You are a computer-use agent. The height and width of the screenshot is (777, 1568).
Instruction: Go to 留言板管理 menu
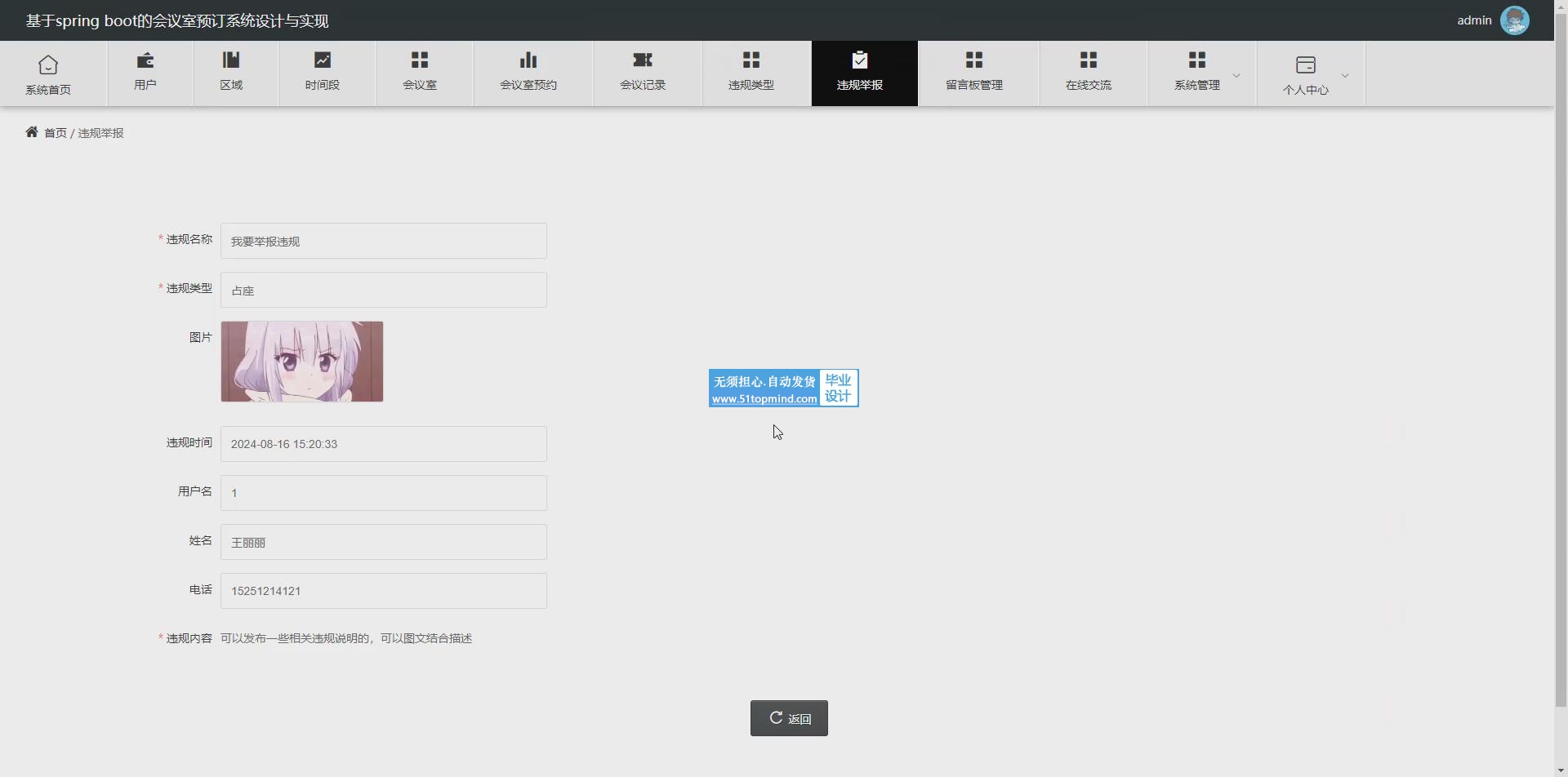[974, 73]
